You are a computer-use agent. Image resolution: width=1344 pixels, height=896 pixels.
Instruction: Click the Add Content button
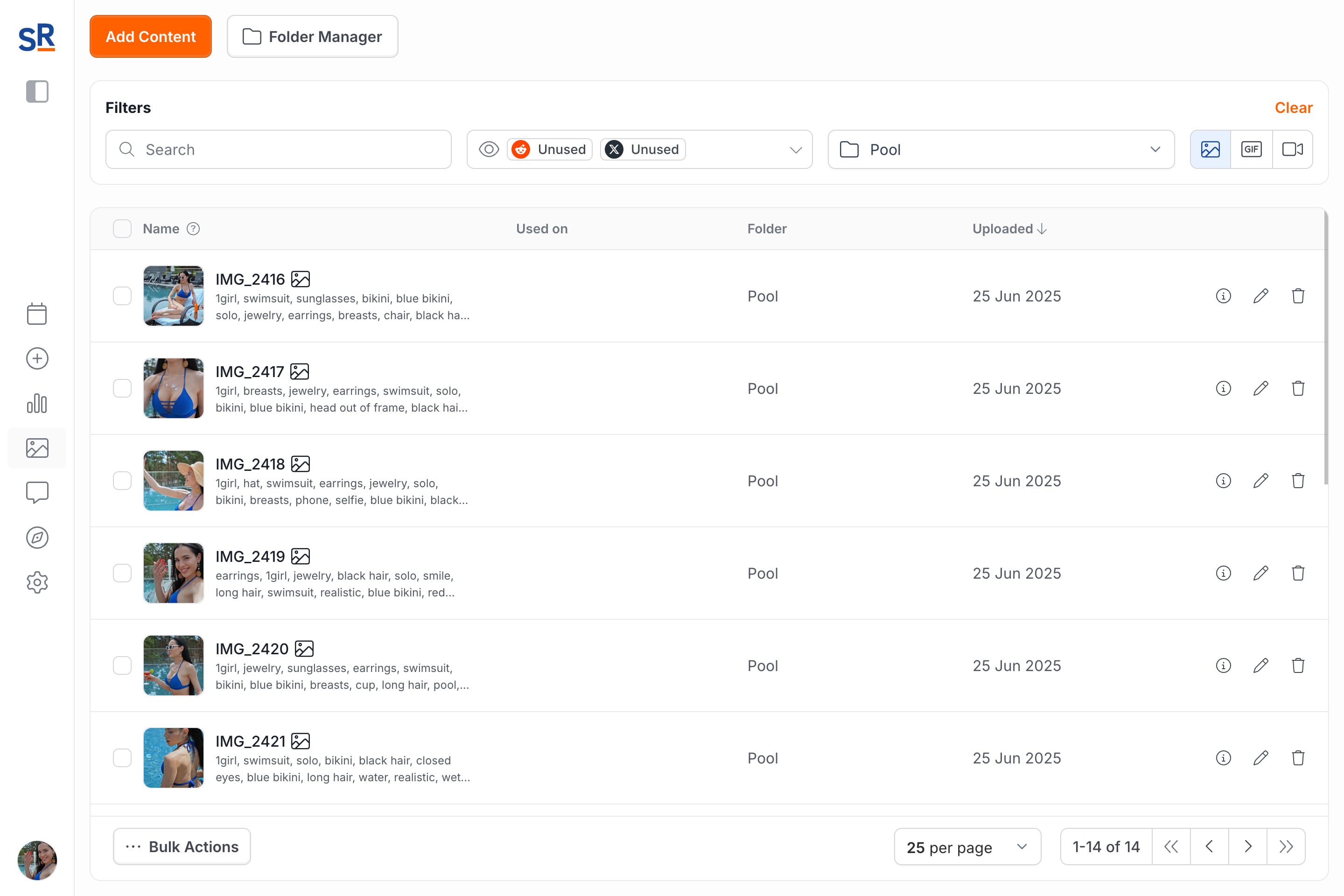click(150, 36)
